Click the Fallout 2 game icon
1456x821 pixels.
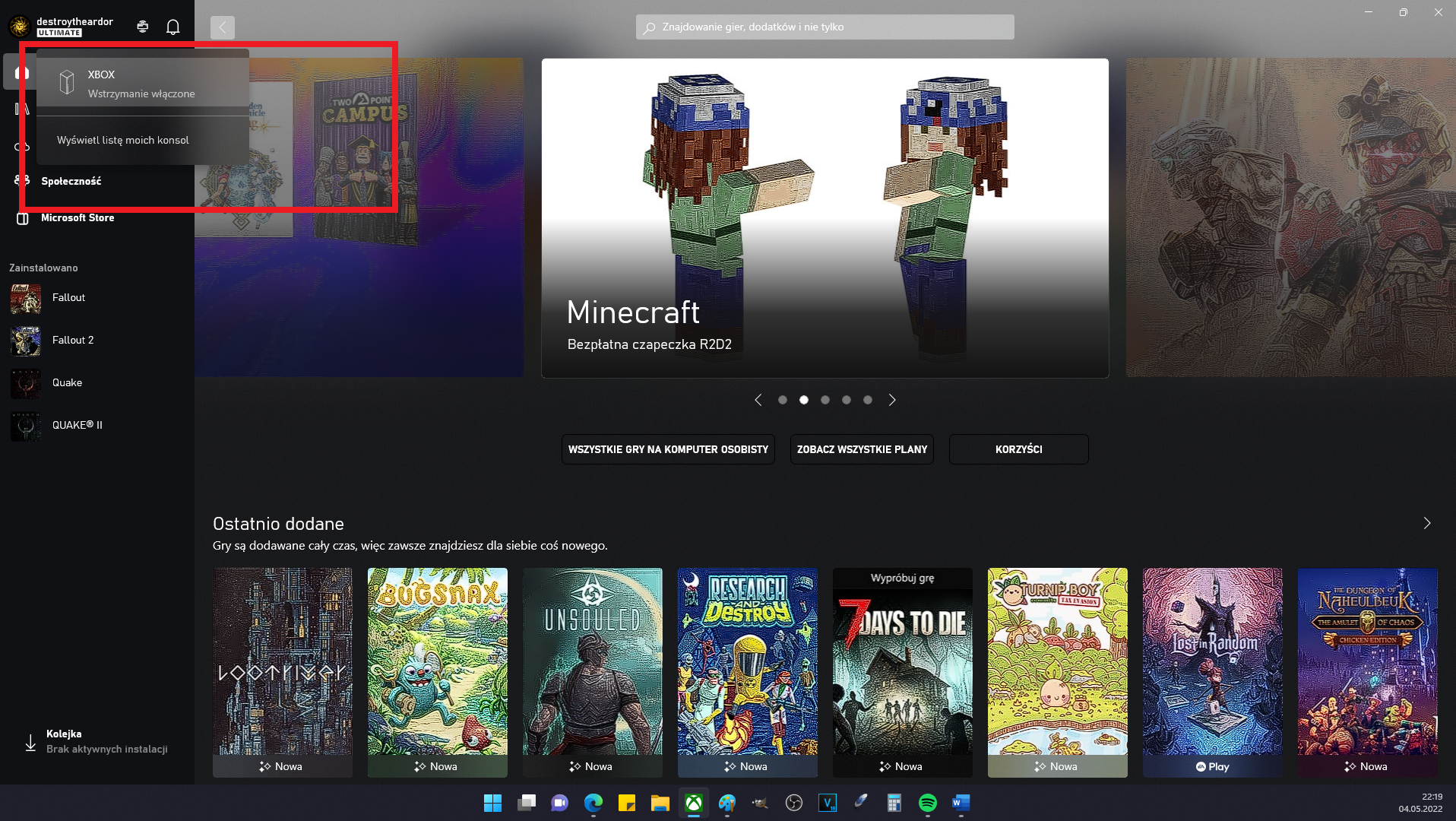coord(26,341)
